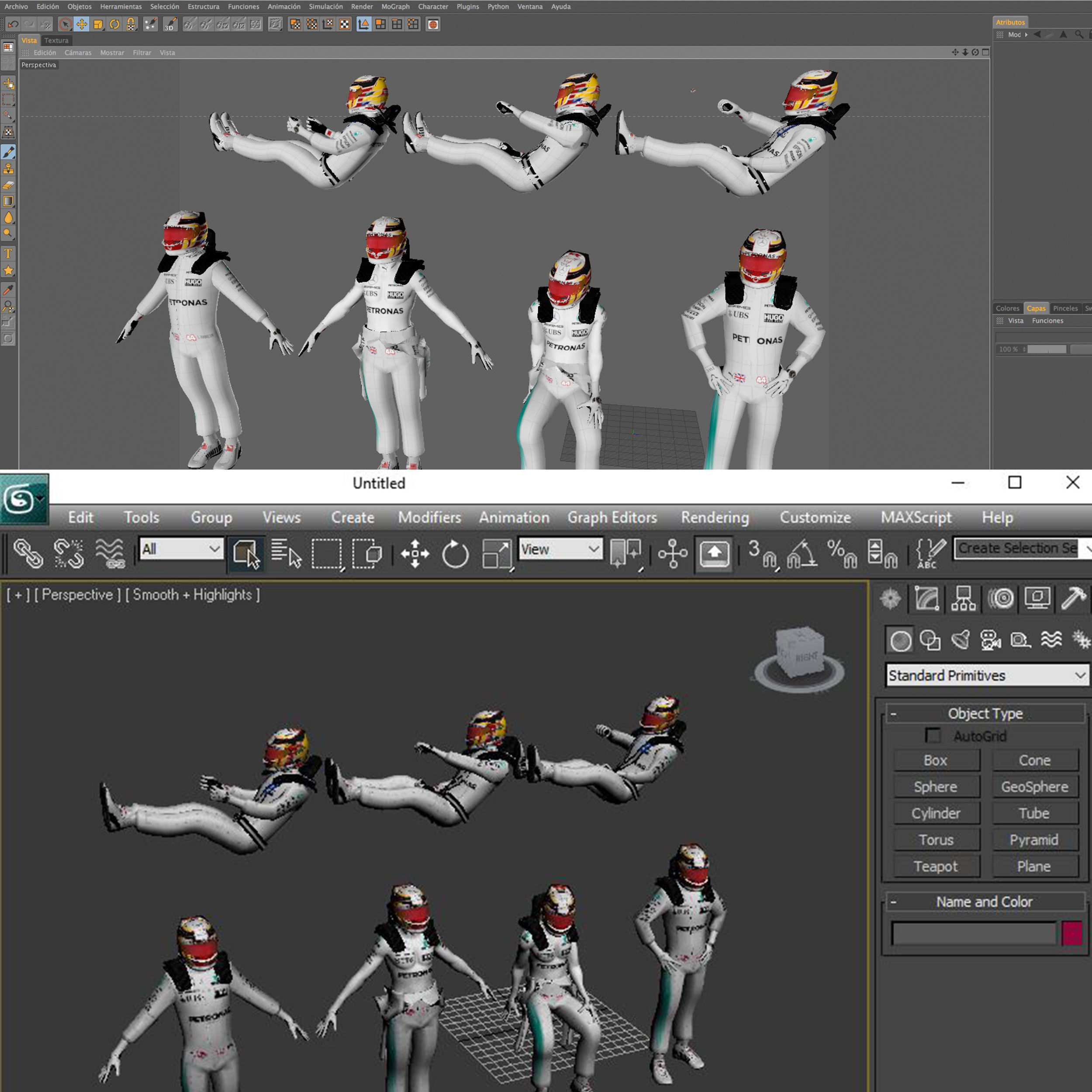The width and height of the screenshot is (1092, 1092).
Task: Click the Teapot primitive button
Action: [x=936, y=867]
